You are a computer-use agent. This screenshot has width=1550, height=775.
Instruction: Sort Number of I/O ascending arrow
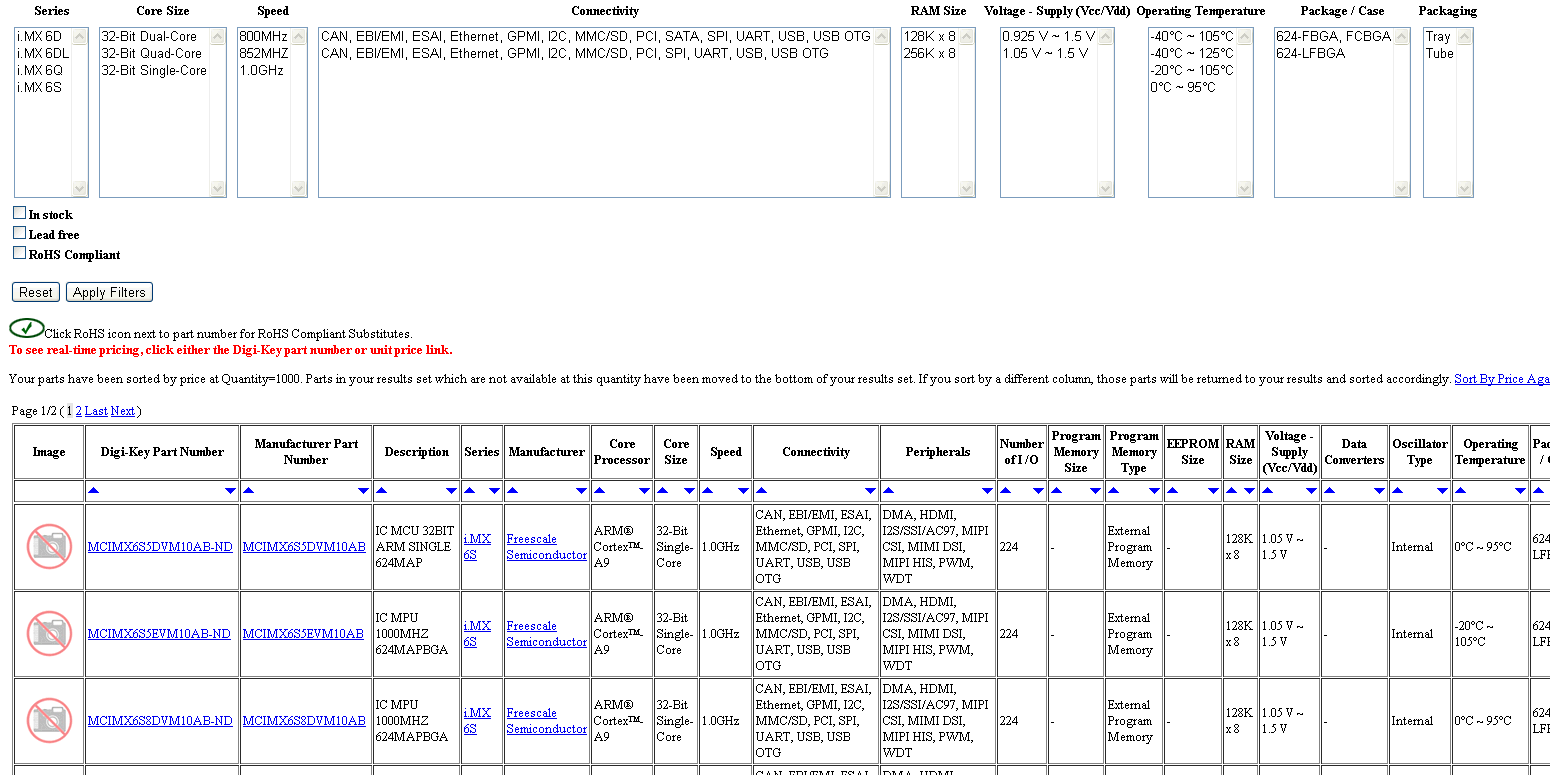[1005, 491]
